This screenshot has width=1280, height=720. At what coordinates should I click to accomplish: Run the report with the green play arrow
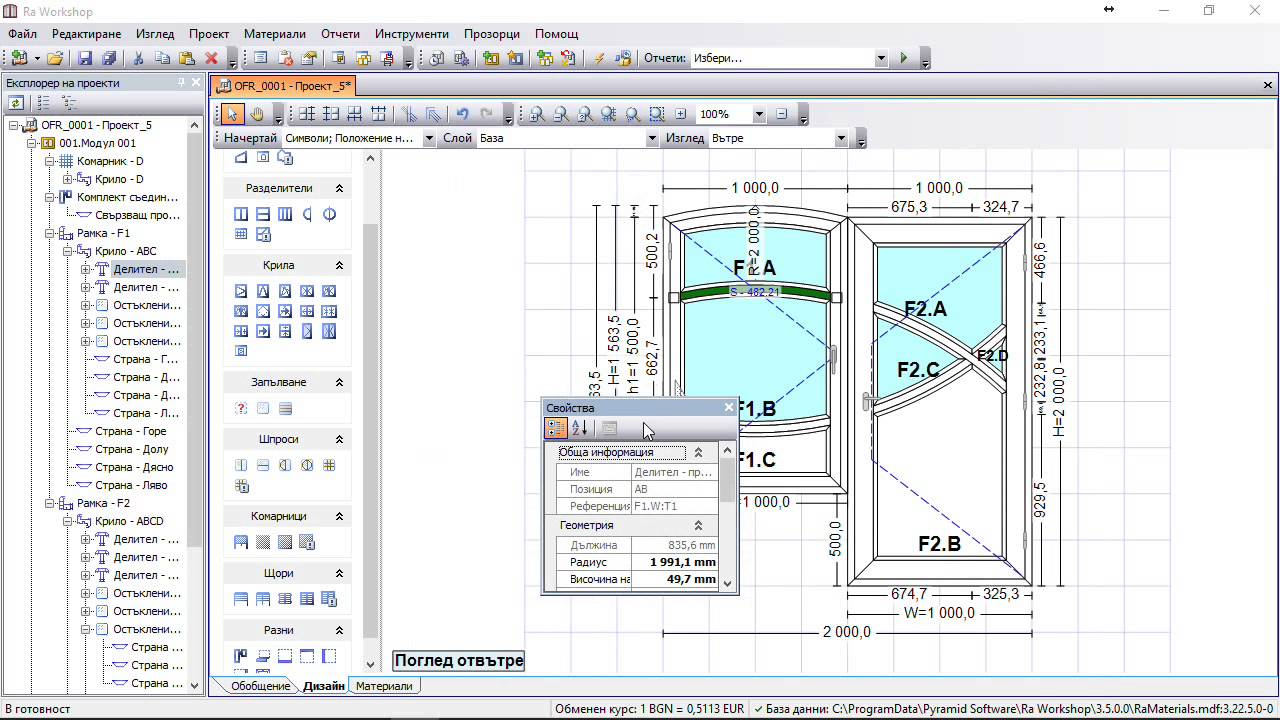coord(904,59)
